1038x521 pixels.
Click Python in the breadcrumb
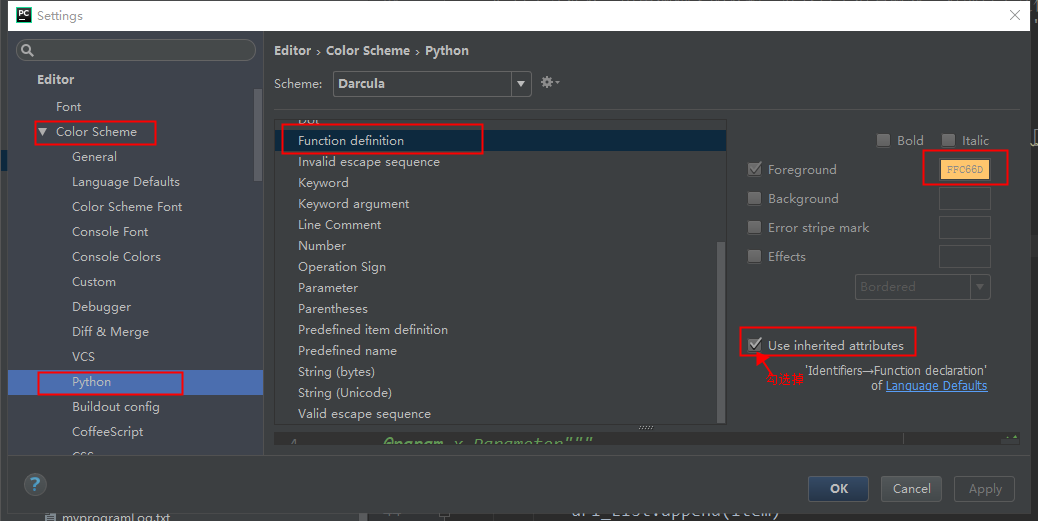447,50
